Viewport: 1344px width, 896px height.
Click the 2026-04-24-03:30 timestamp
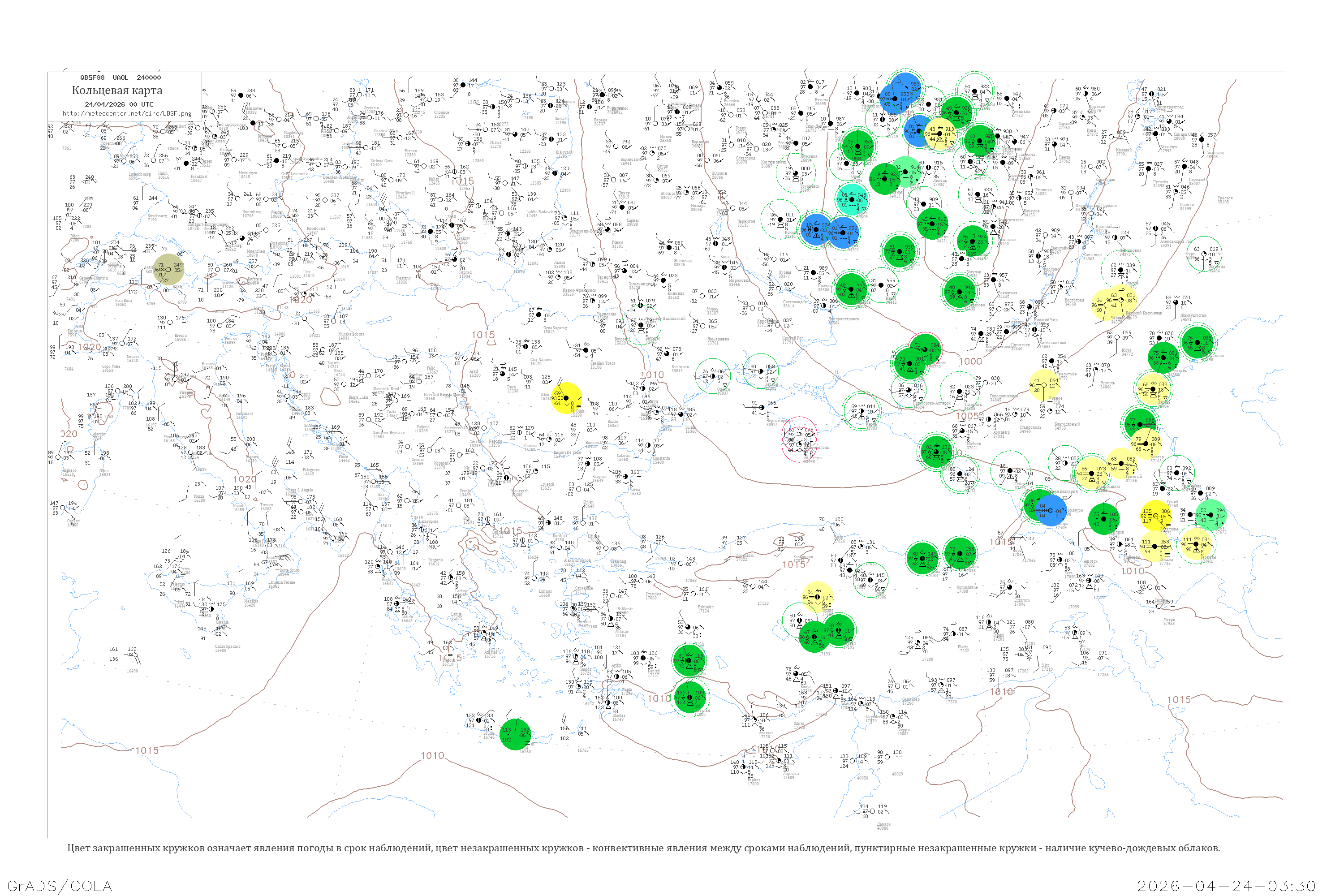tap(1226, 886)
